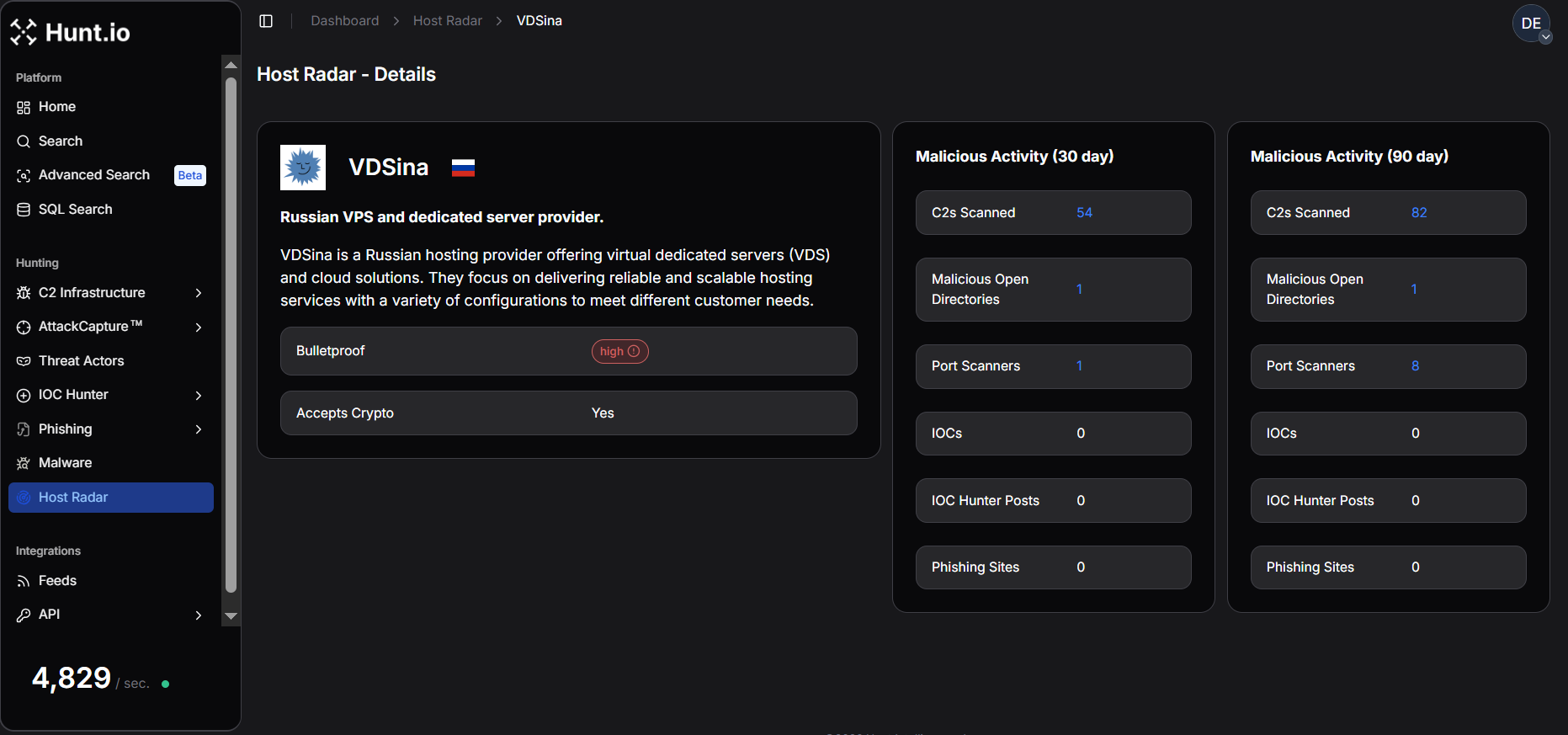Click the 30-day C2s Scanned value 54
Viewport: 1568px width, 735px height.
pyautogui.click(x=1084, y=213)
